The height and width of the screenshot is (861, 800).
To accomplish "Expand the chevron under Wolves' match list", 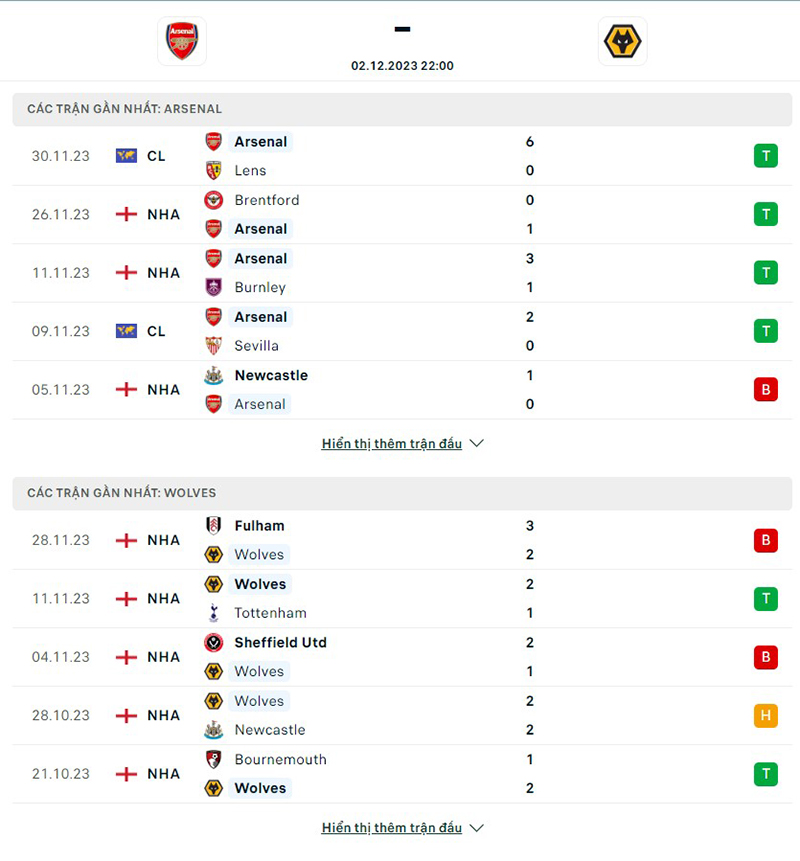I will click(476, 828).
